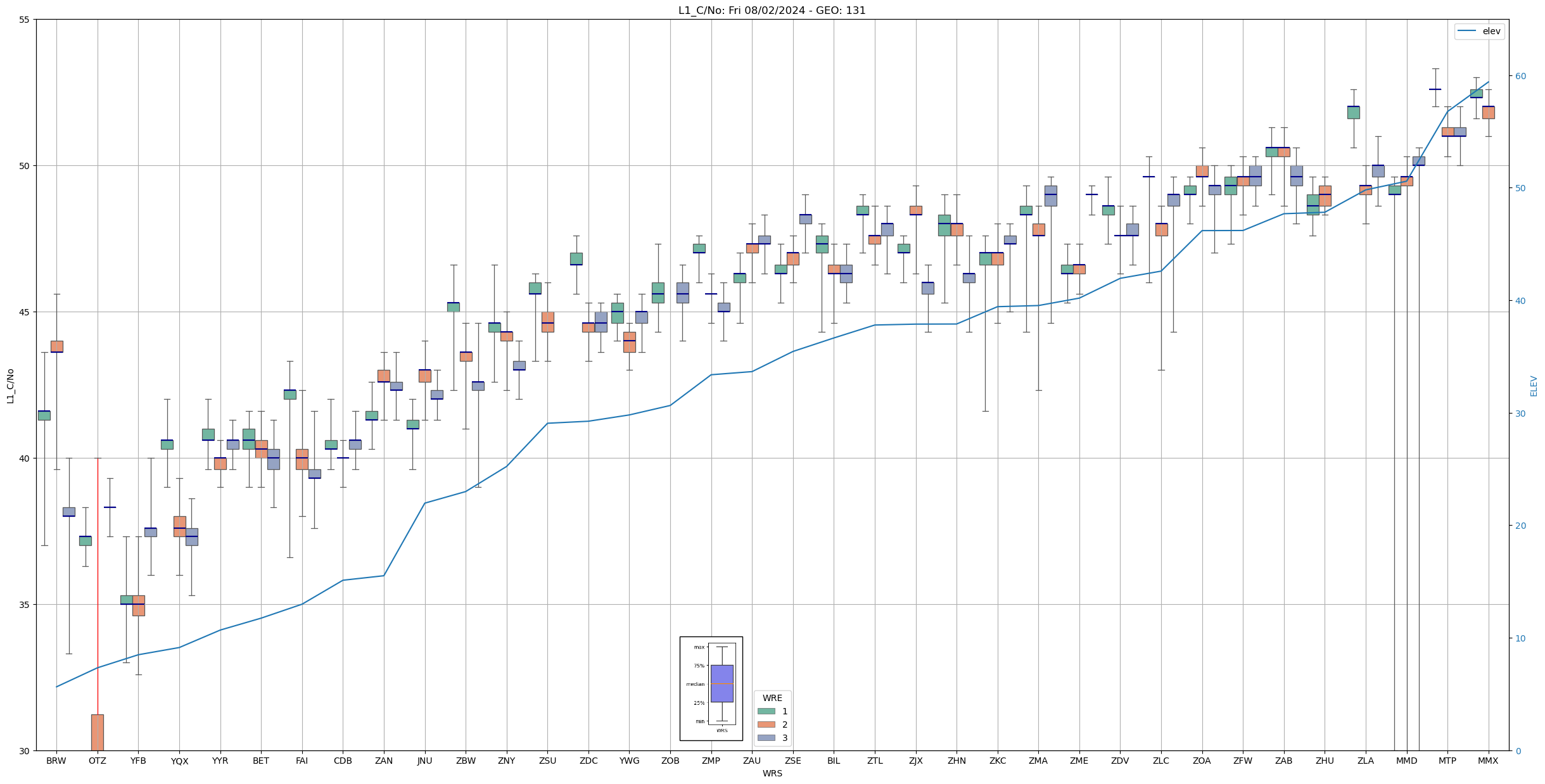Click the elev legend entry

1479,31
